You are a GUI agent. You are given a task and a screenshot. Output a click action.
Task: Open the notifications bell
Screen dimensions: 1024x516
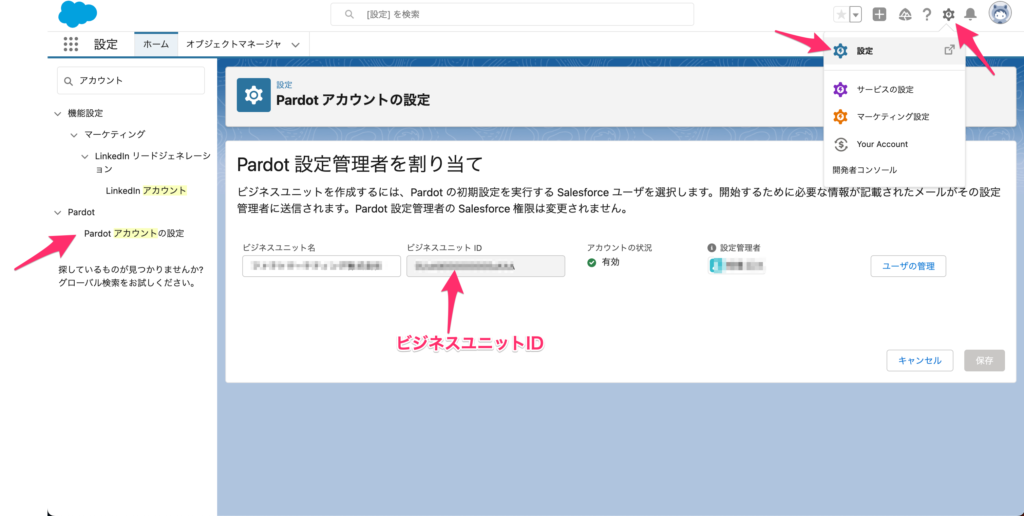(970, 14)
